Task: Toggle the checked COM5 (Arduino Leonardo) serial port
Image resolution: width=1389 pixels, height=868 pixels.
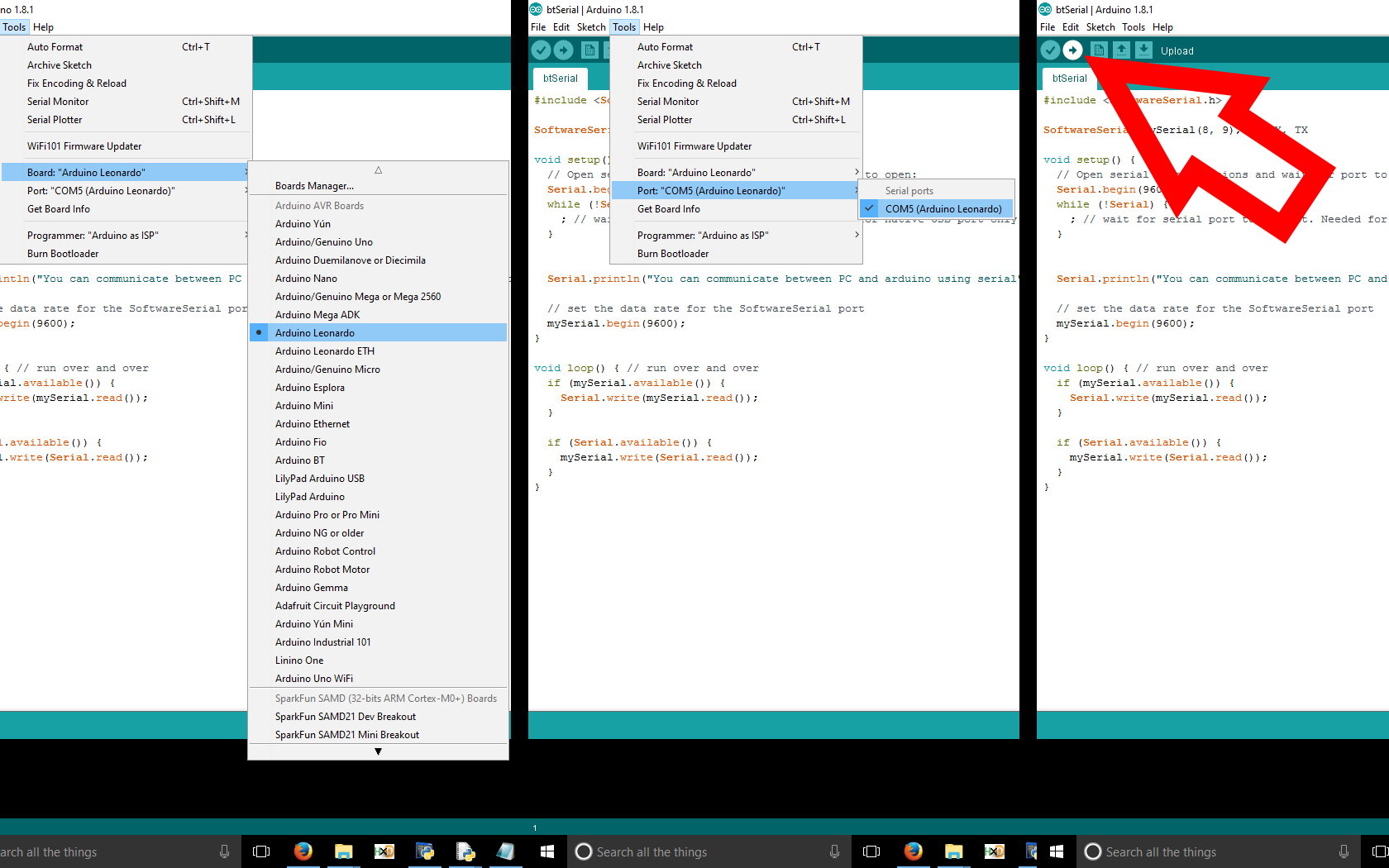Action: pyautogui.click(x=937, y=208)
